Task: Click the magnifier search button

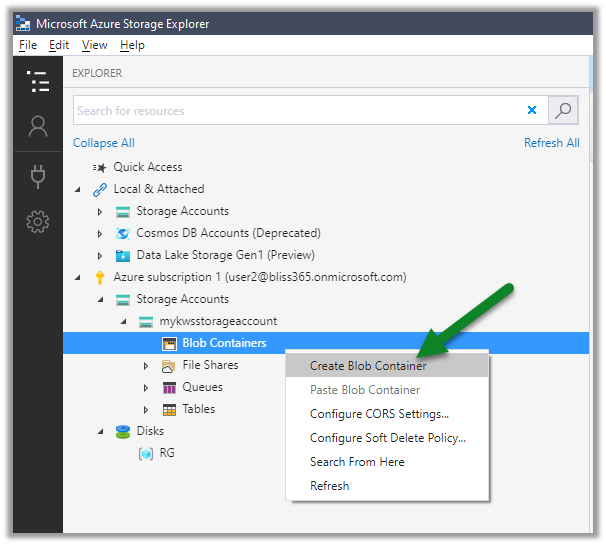Action: coord(564,110)
